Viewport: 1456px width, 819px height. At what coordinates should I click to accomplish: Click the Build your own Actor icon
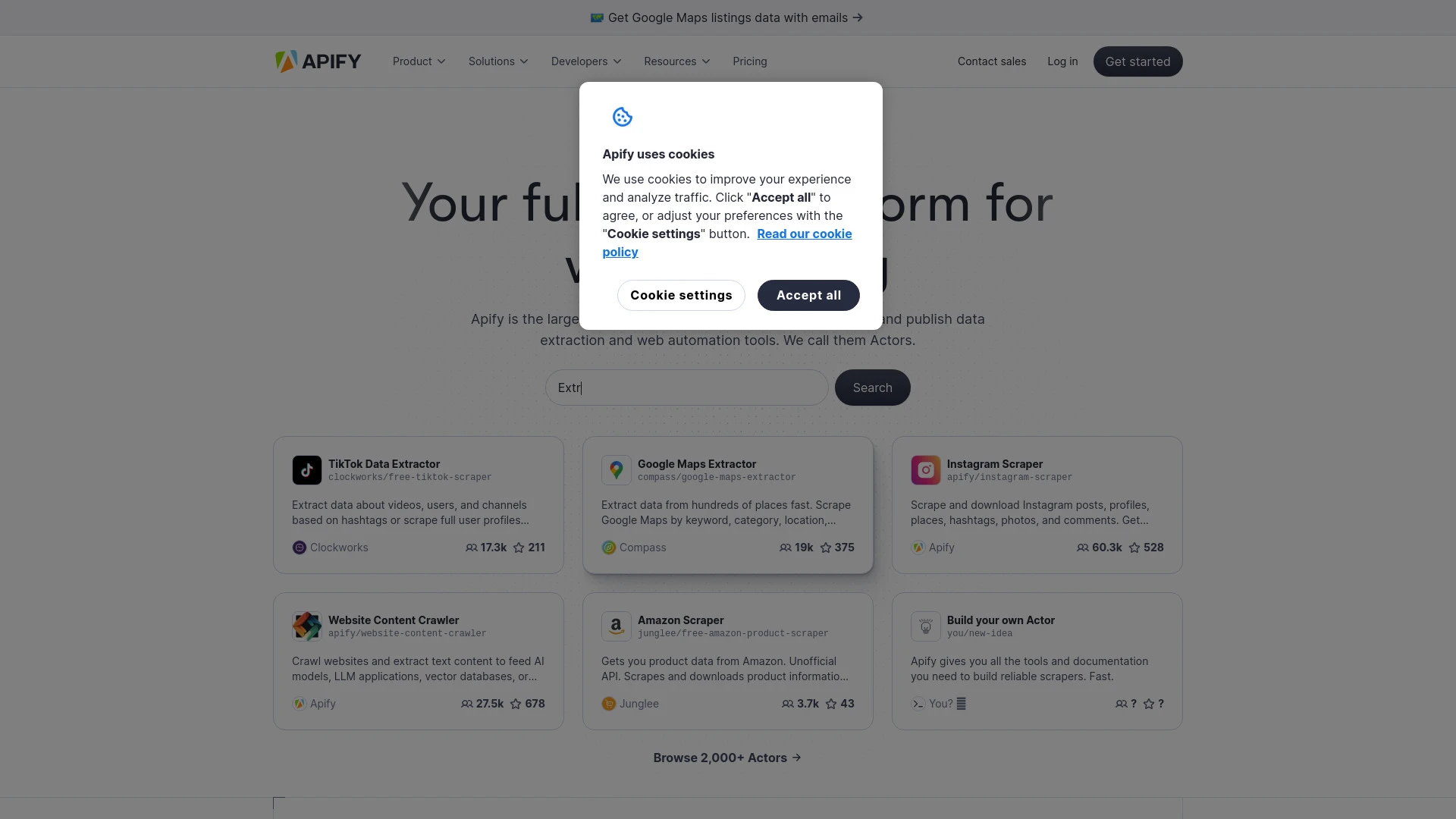point(925,625)
